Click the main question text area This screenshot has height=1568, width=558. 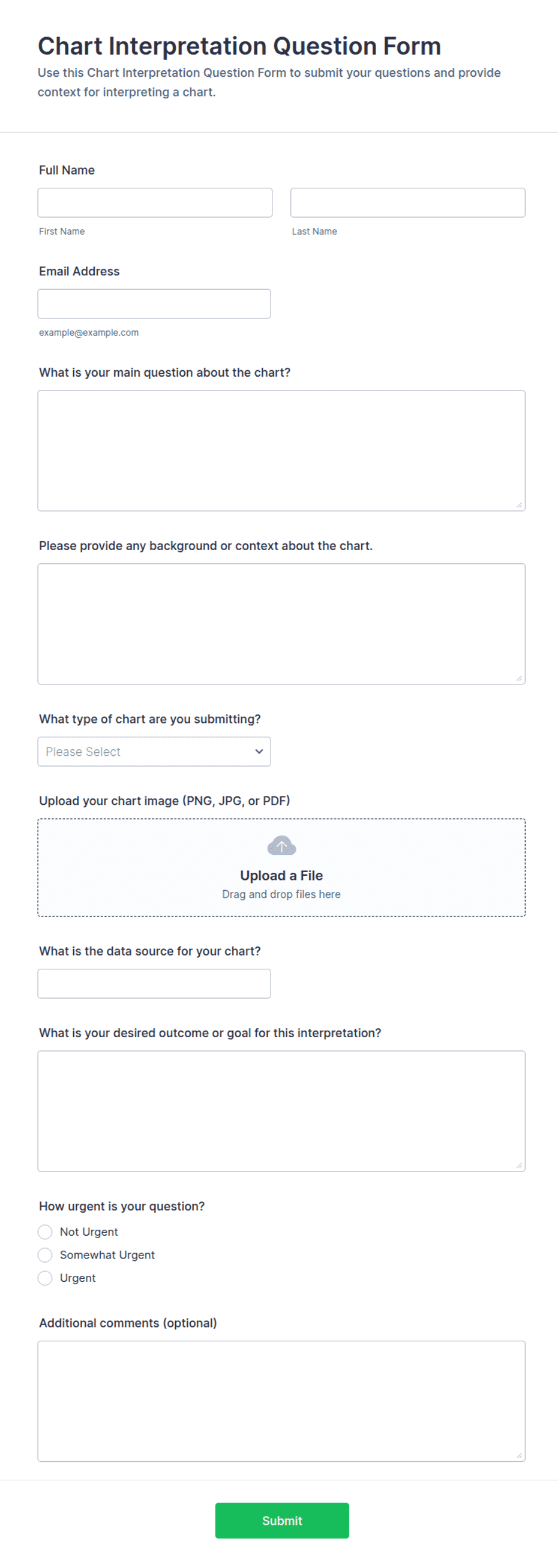(x=281, y=450)
